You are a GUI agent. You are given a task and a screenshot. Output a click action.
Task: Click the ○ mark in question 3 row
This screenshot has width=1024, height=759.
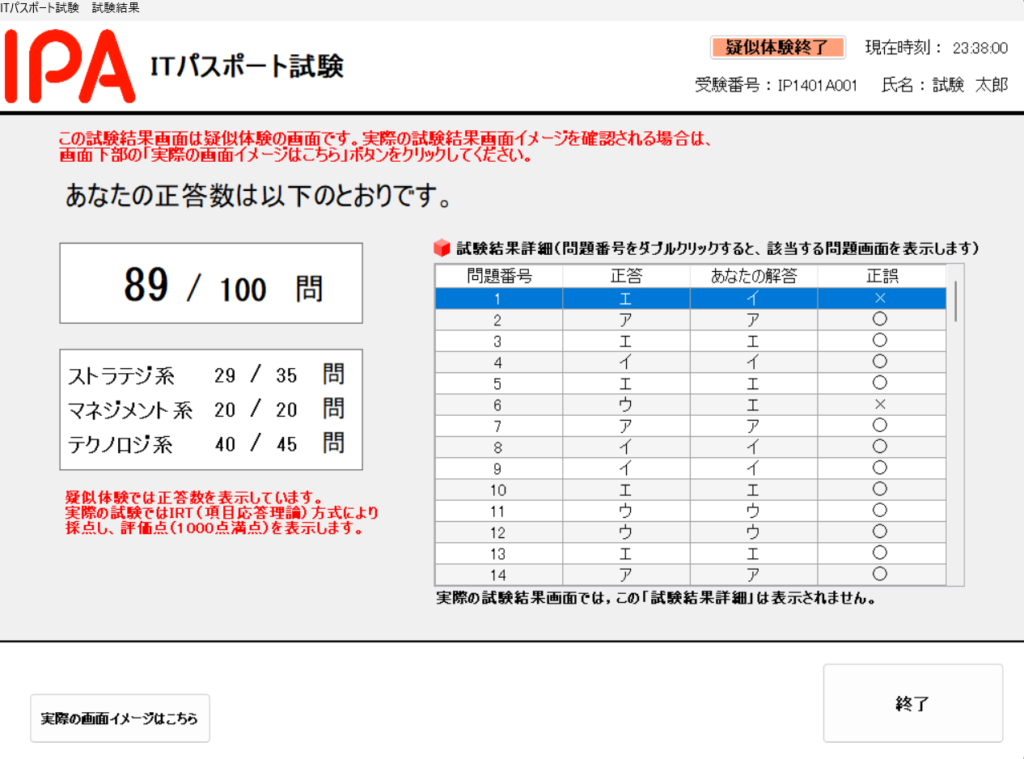(x=880, y=341)
